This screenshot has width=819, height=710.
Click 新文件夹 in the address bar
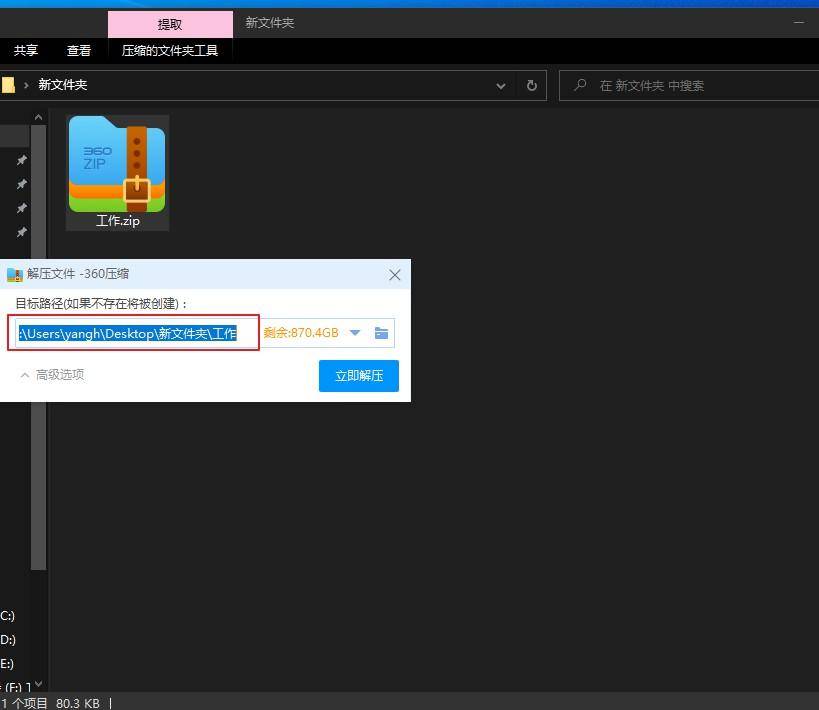click(x=63, y=85)
